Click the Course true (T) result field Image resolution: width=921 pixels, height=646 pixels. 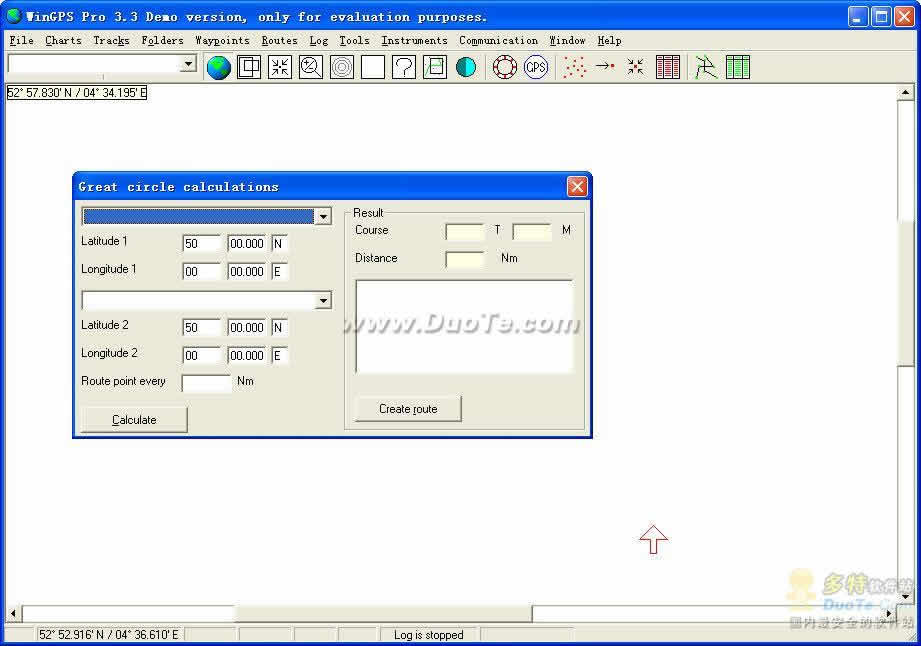(465, 231)
